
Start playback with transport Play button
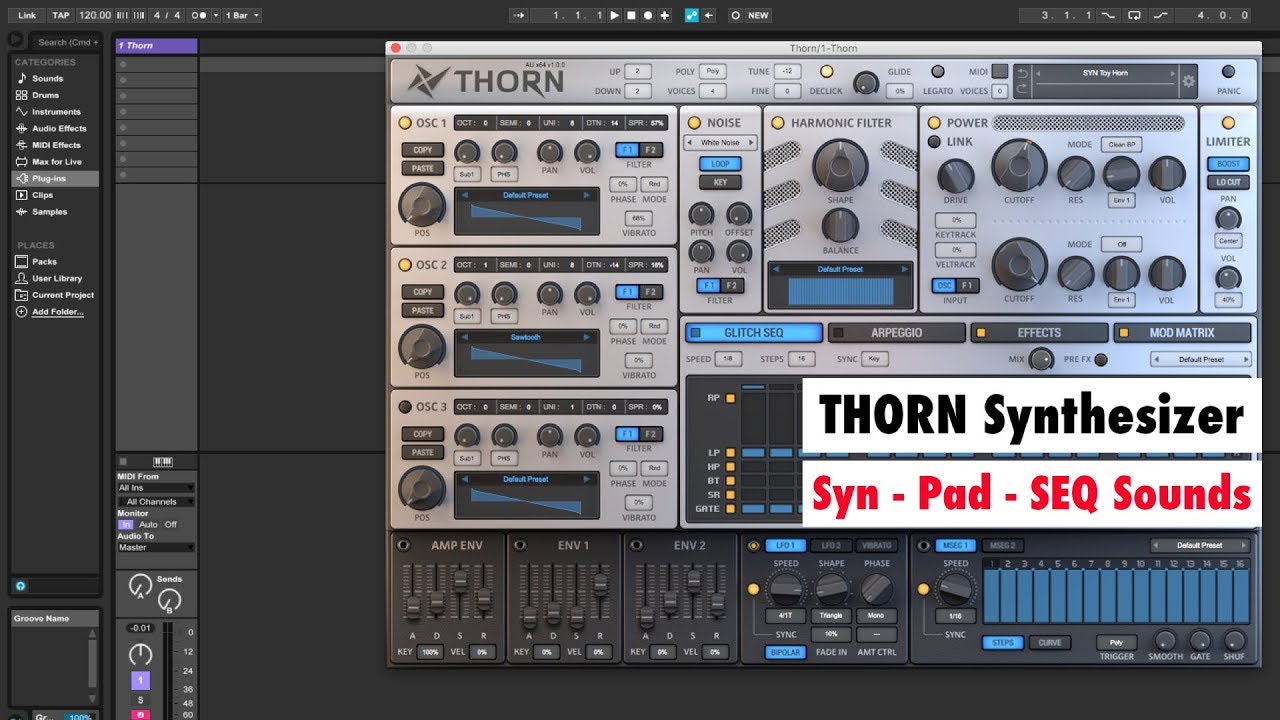pos(615,15)
